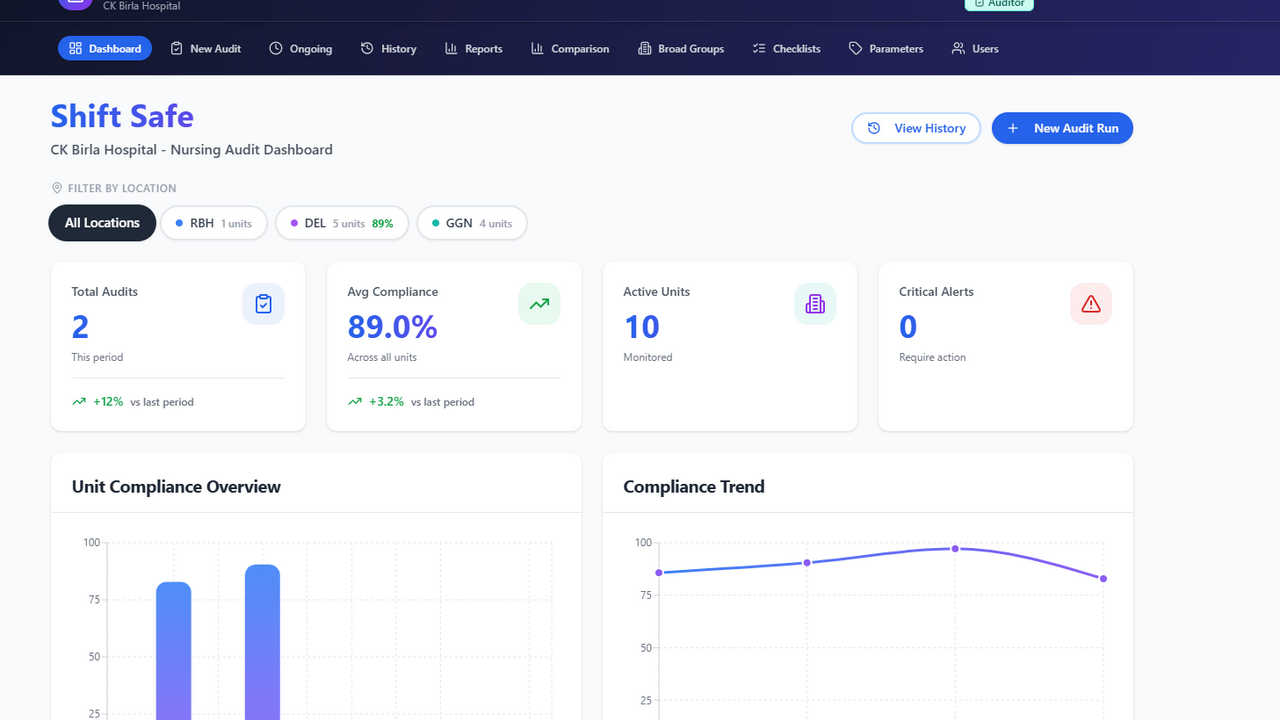Image resolution: width=1280 pixels, height=720 pixels.
Task: Open the Comparison tab
Action: click(570, 48)
